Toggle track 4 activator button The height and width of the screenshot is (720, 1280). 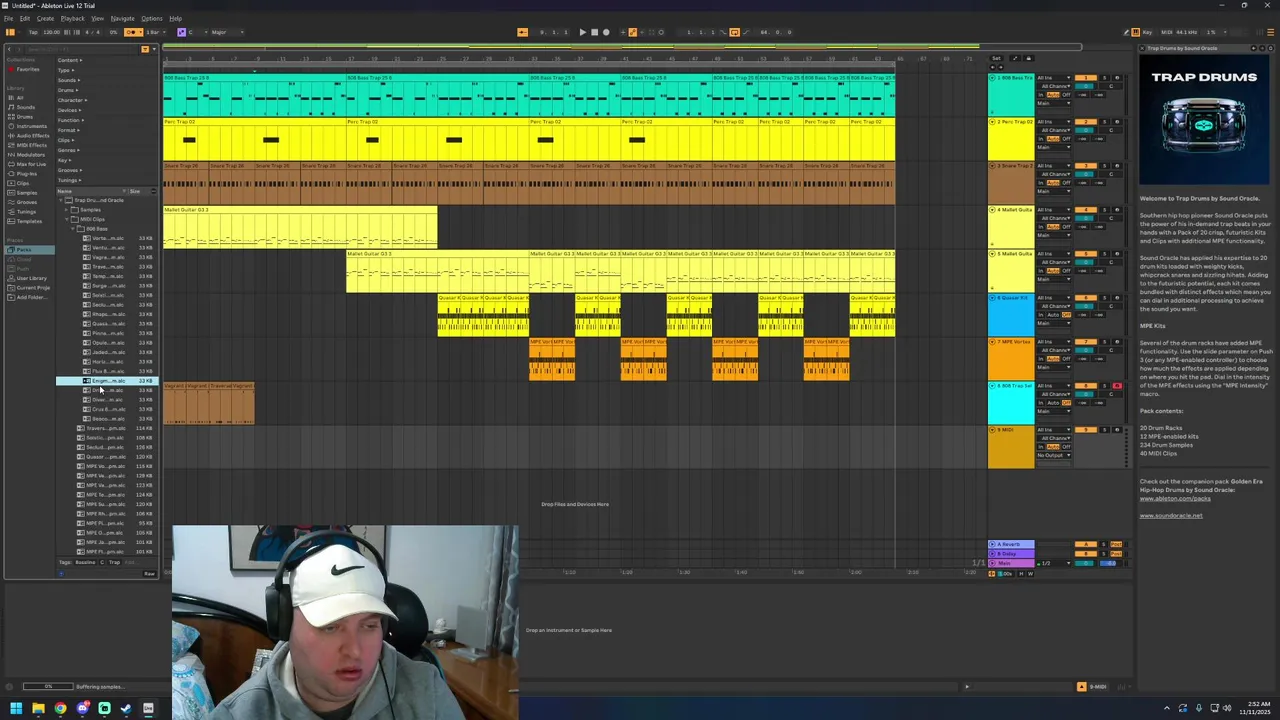coord(1085,210)
